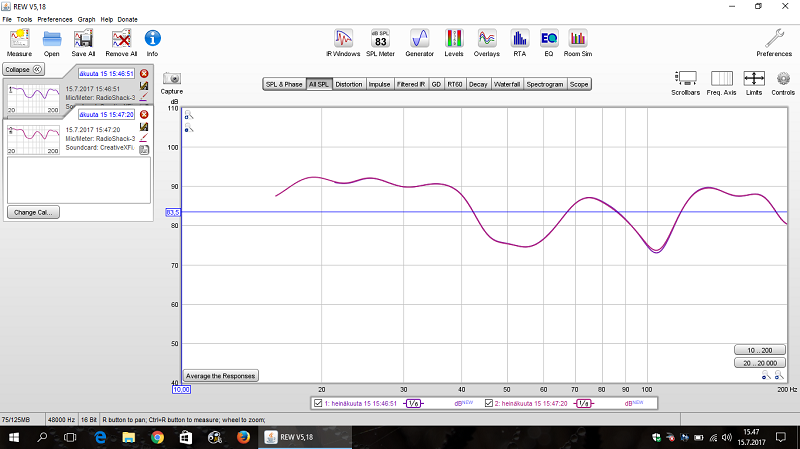
Task: Open the Filtered IR tab
Action: coord(411,84)
